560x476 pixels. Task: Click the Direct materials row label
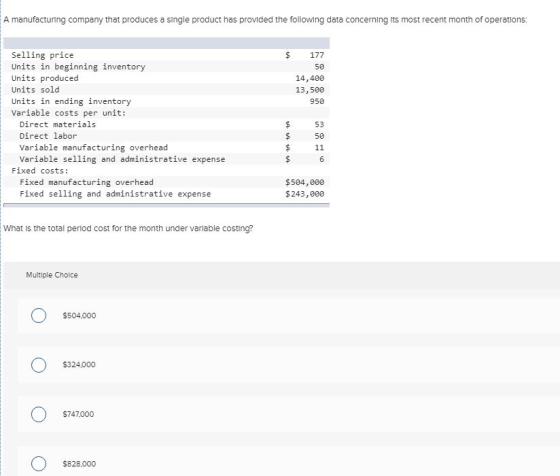58,125
